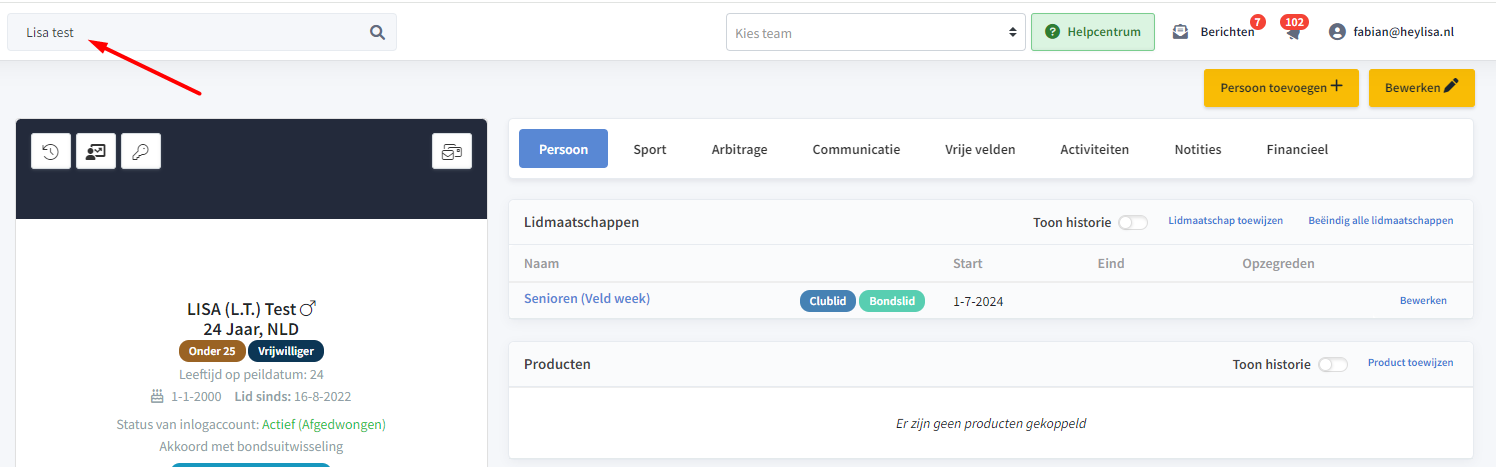This screenshot has width=1496, height=467.
Task: Click the presentation person icon button
Action: click(96, 151)
